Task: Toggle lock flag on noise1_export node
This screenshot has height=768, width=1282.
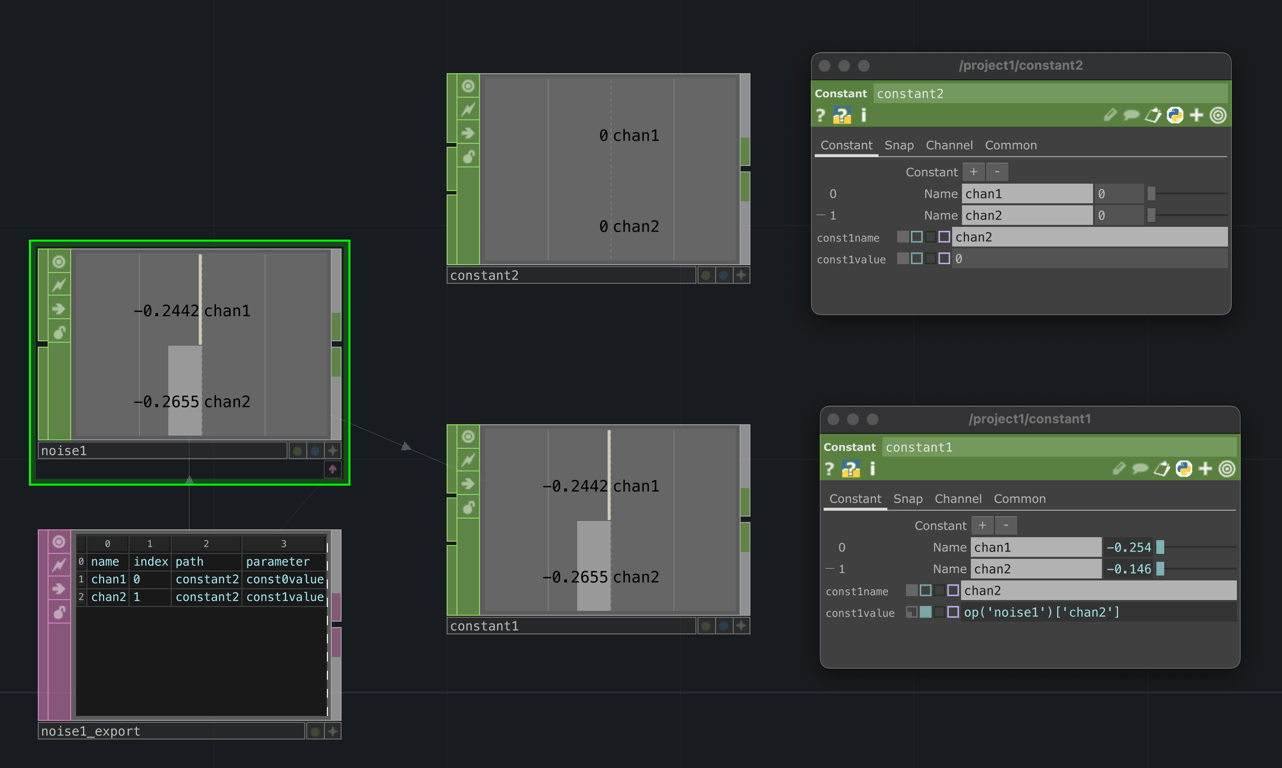Action: coord(59,612)
